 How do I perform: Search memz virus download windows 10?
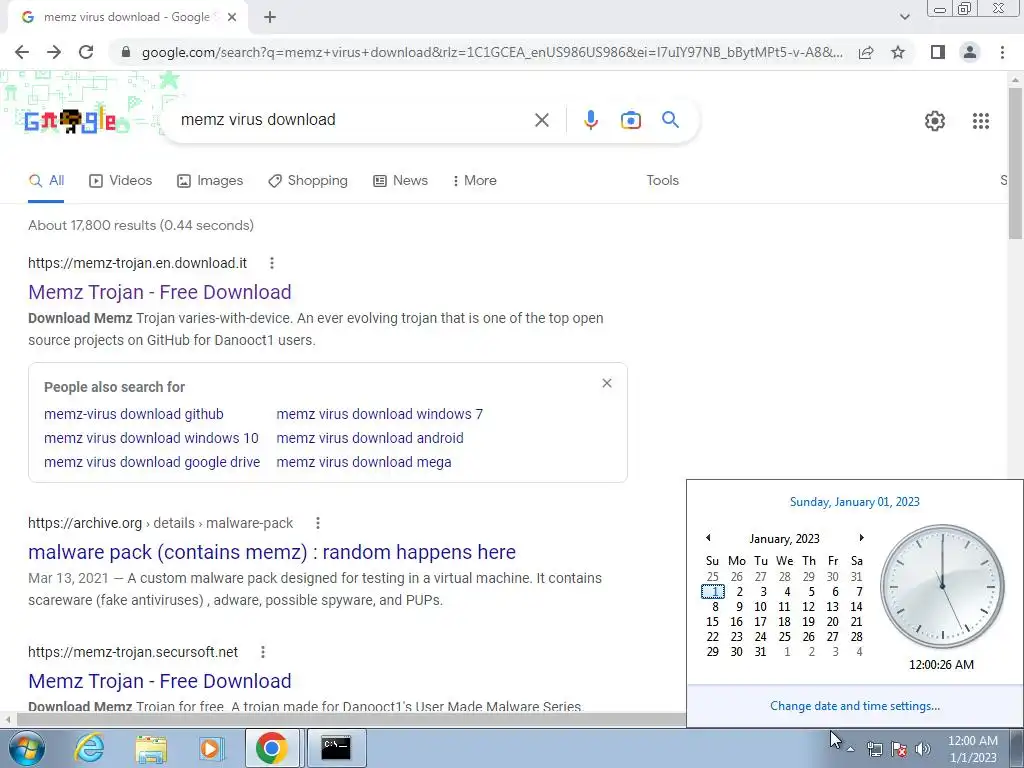(152, 438)
